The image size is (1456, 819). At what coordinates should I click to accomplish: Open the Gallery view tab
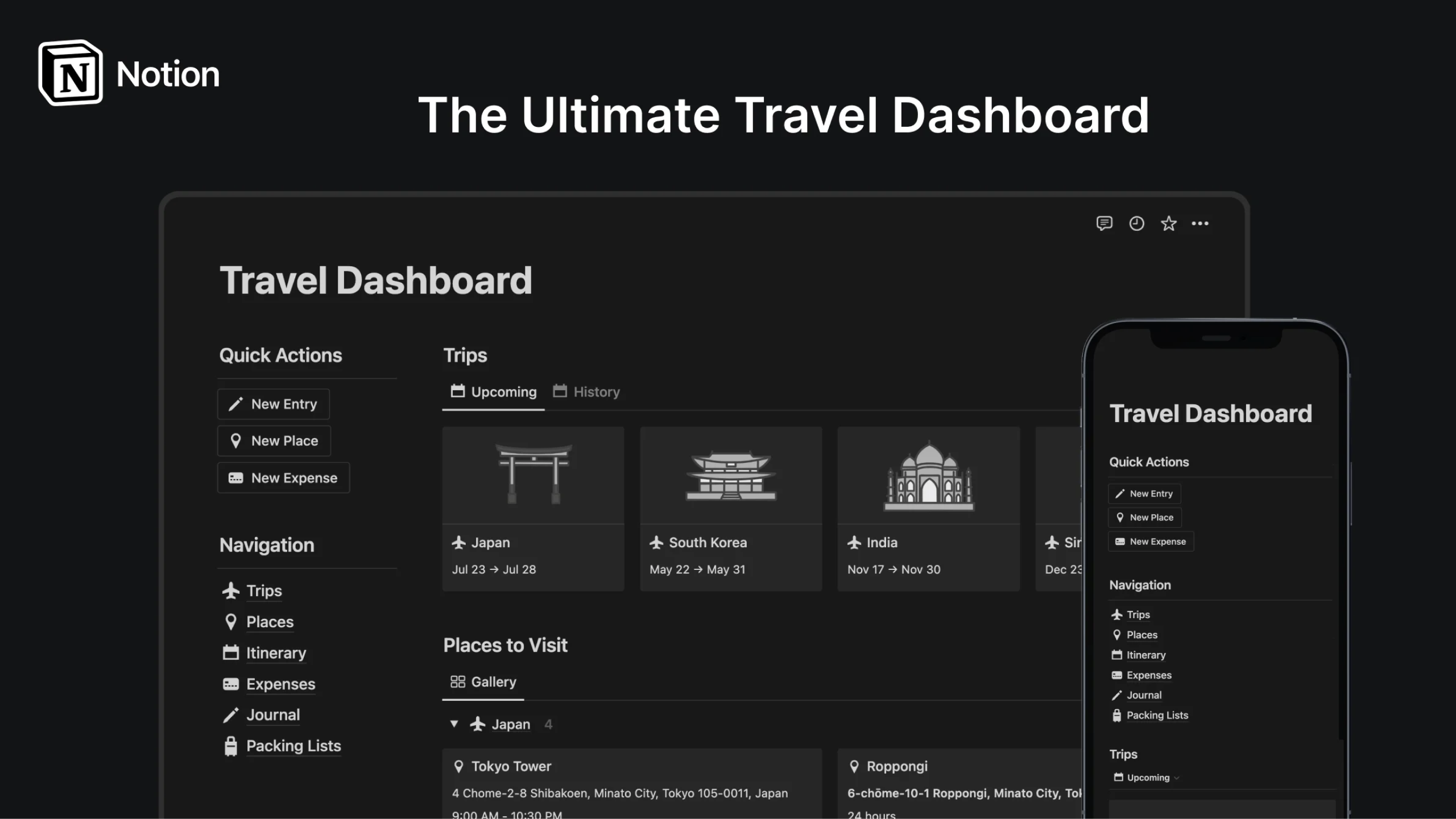tap(482, 681)
